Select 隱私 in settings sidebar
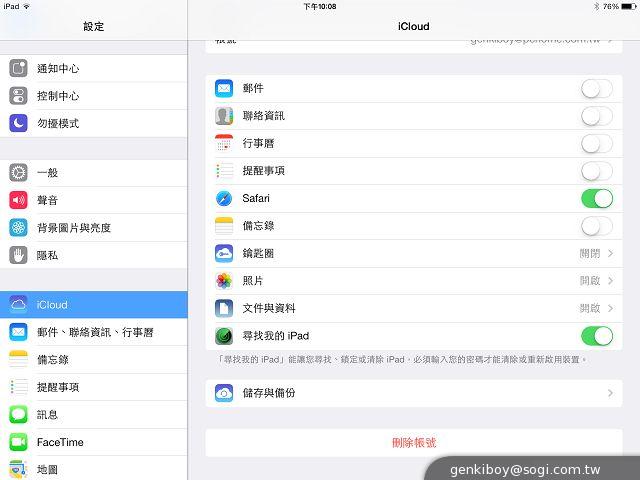The width and height of the screenshot is (640, 480). (94, 255)
